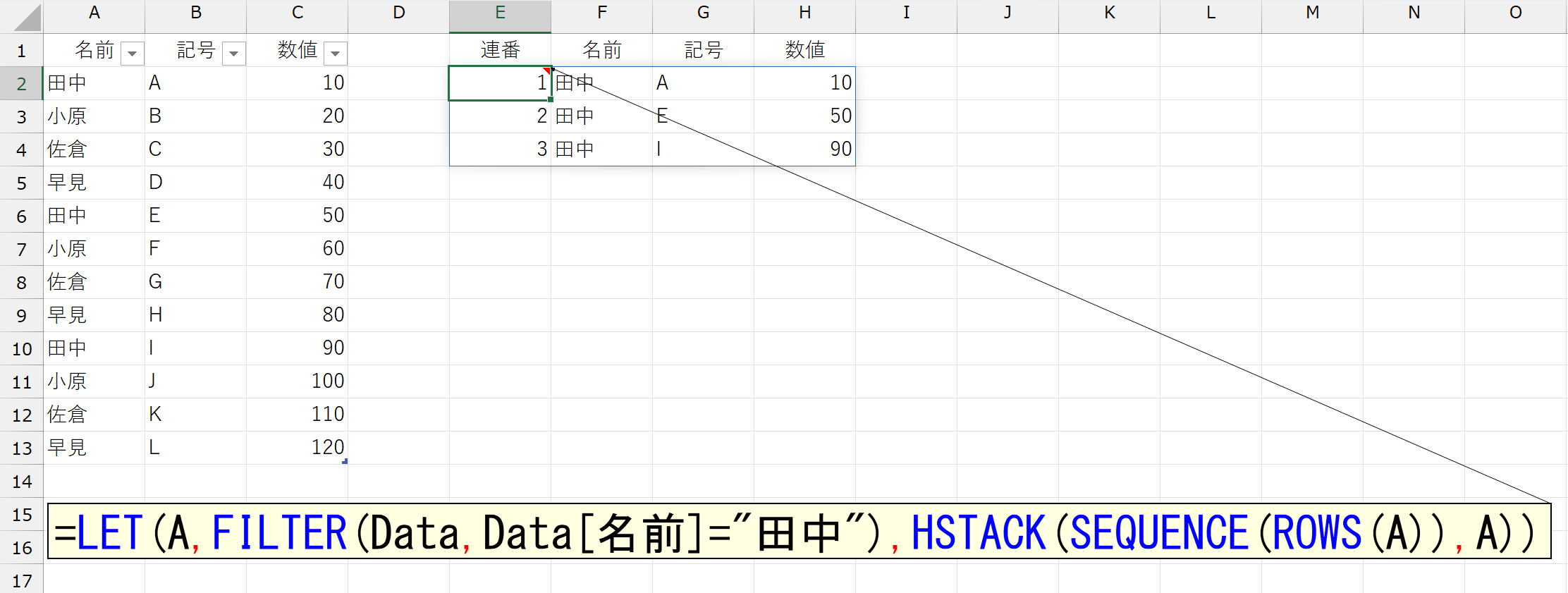The height and width of the screenshot is (593, 1568).
Task: Click cell G3 containing E
Action: pos(703,116)
